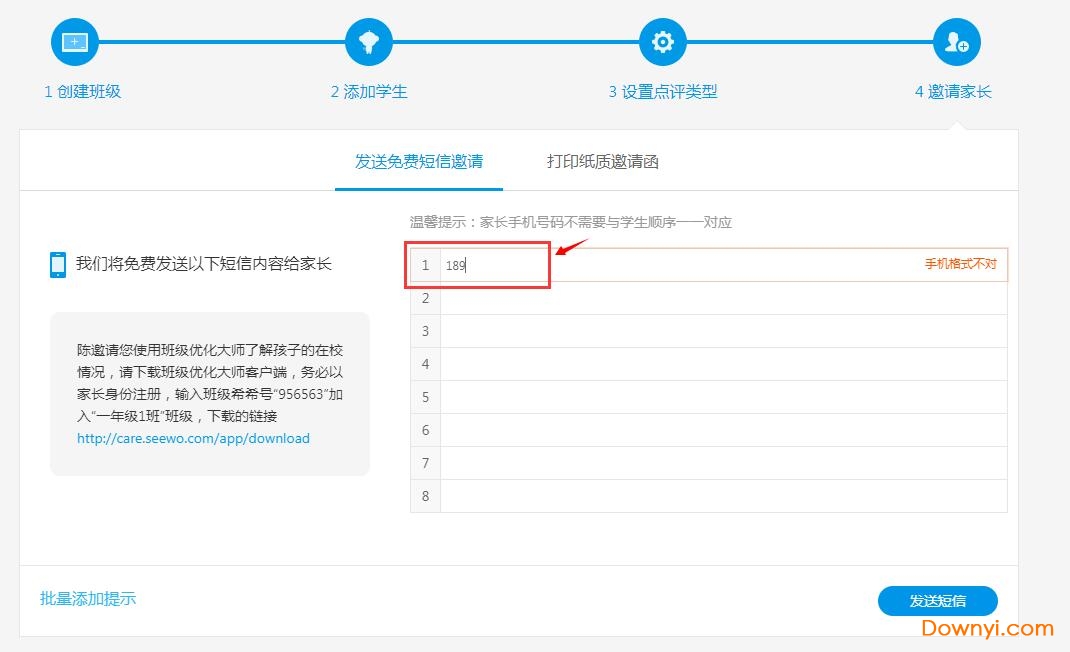
Task: Click the phone number field in row 6
Action: coord(723,430)
